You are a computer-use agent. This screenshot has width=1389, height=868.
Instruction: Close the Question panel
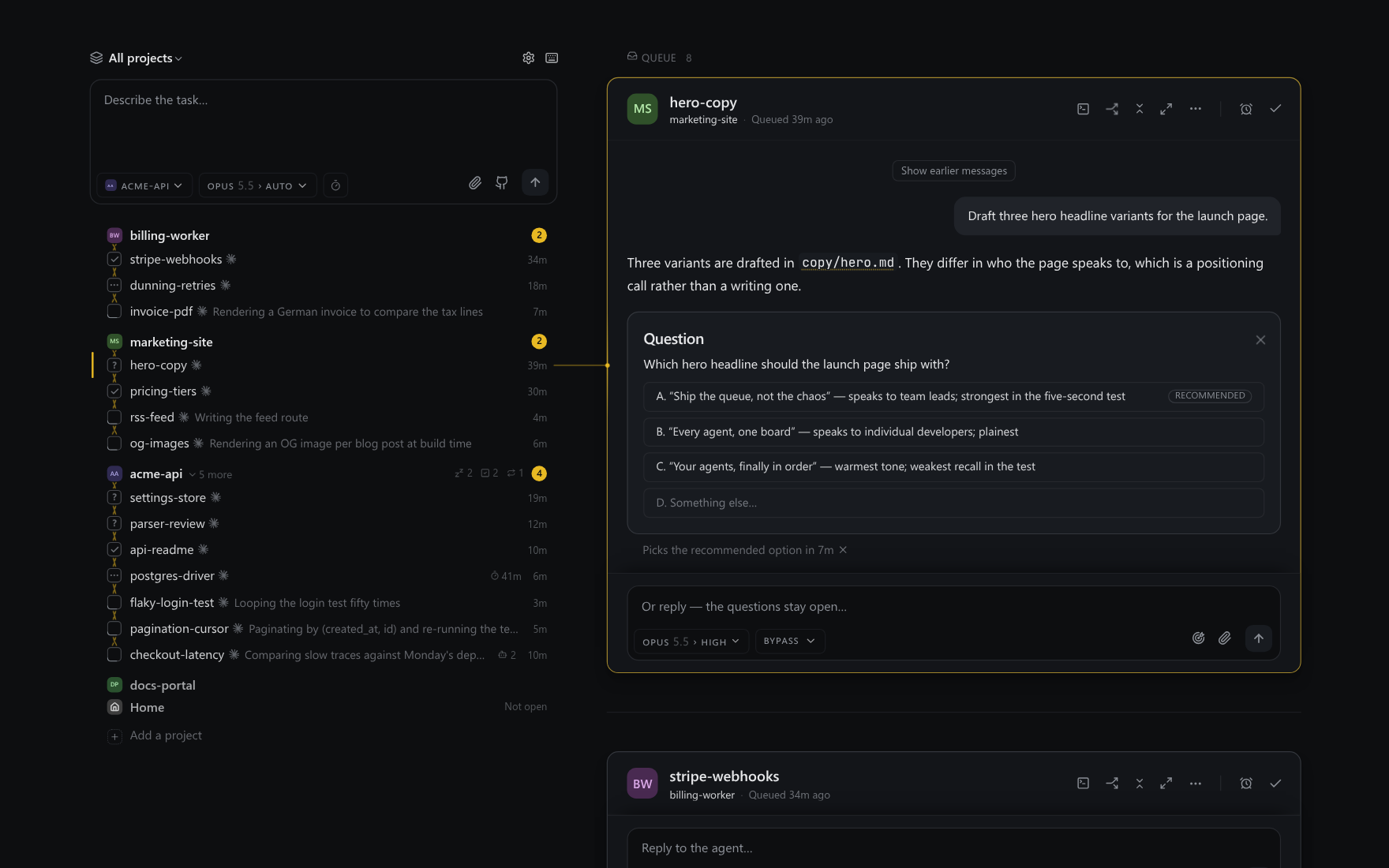tap(1260, 340)
